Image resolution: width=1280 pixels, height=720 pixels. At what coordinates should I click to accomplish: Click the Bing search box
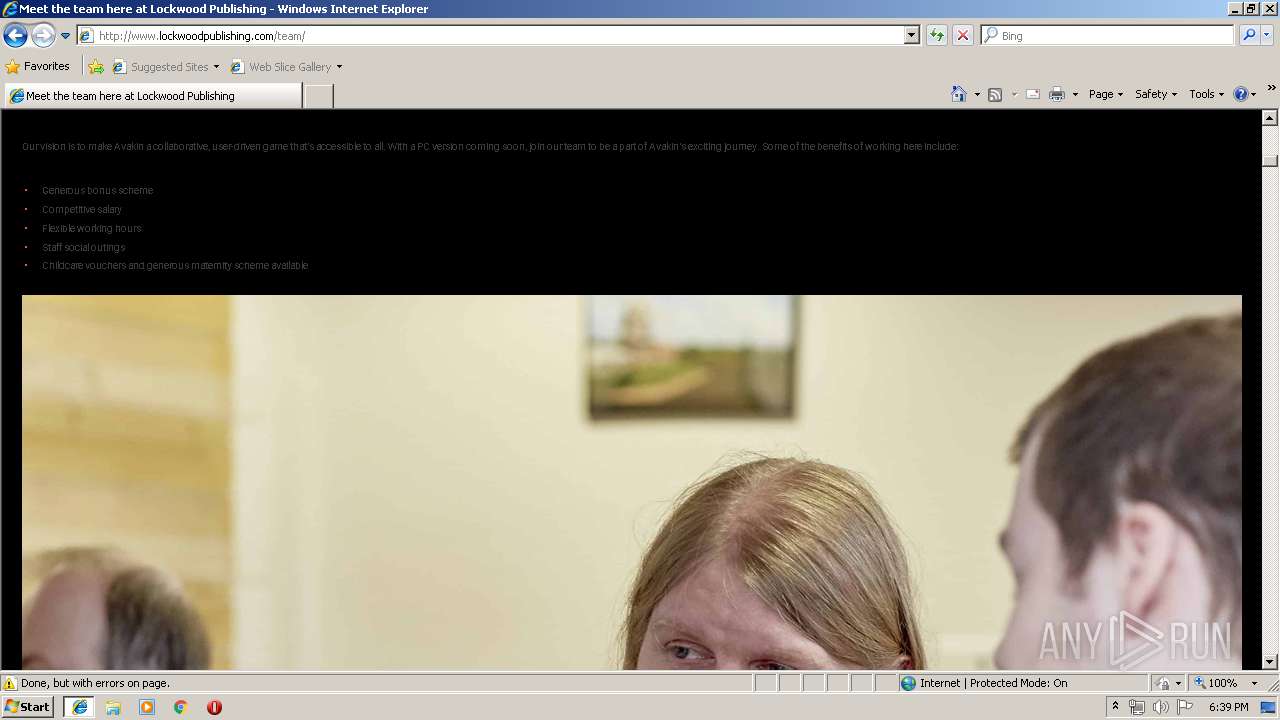[x=1108, y=35]
